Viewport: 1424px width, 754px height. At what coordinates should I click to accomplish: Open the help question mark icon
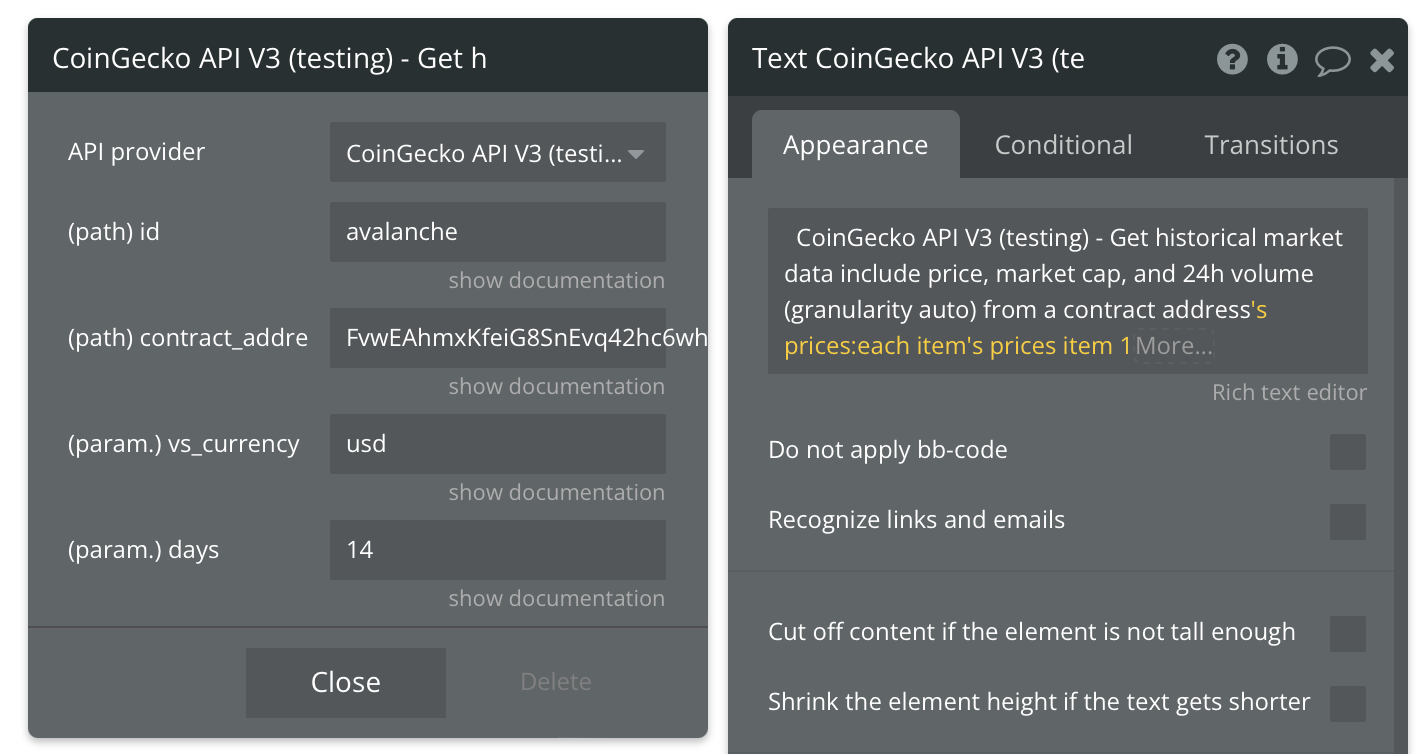[x=1232, y=59]
